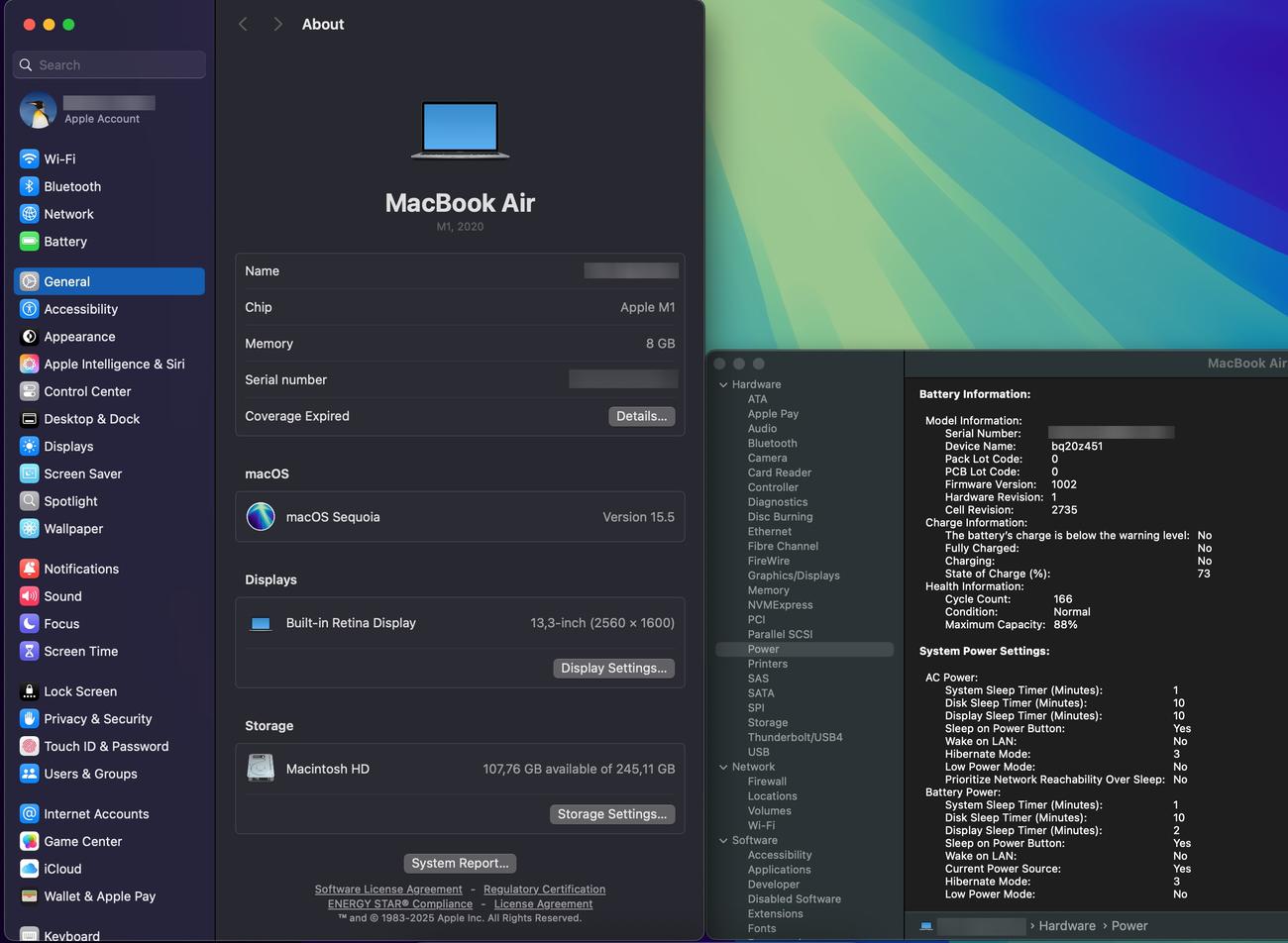Collapse the Hardware section in System Information

point(723,384)
